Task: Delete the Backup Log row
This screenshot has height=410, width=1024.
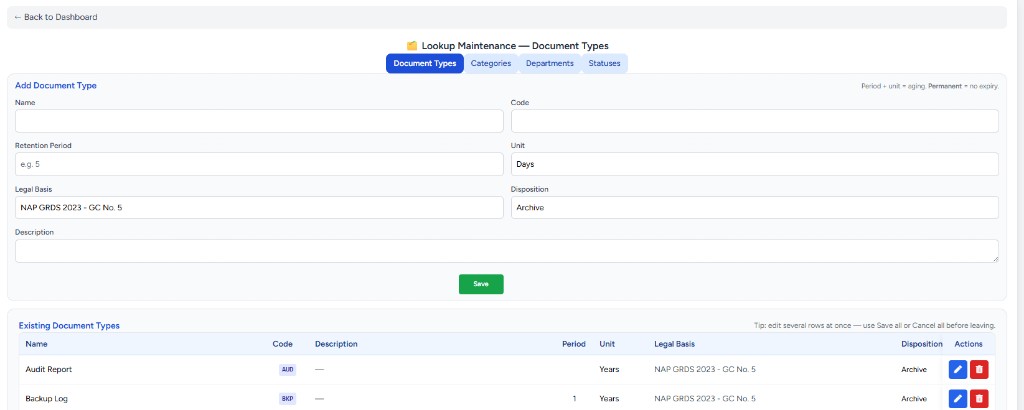Action: [979, 398]
